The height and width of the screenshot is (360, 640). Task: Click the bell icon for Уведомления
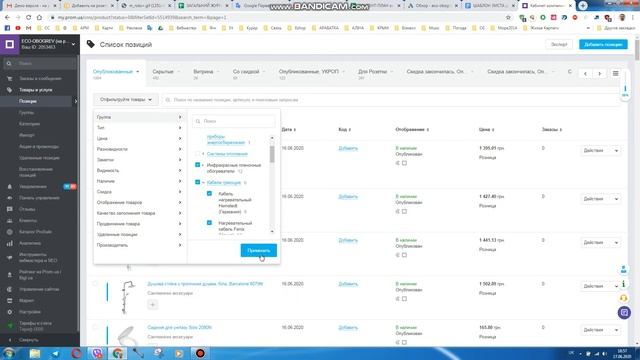coord(9,187)
